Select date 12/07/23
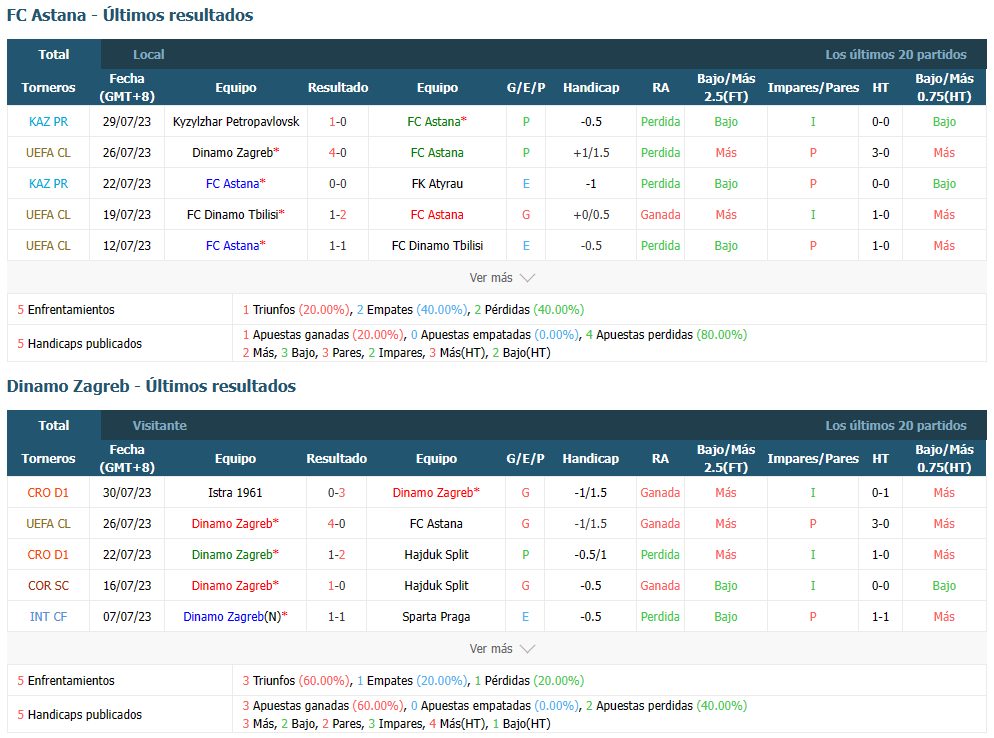Image resolution: width=994 pixels, height=738 pixels. tap(127, 246)
